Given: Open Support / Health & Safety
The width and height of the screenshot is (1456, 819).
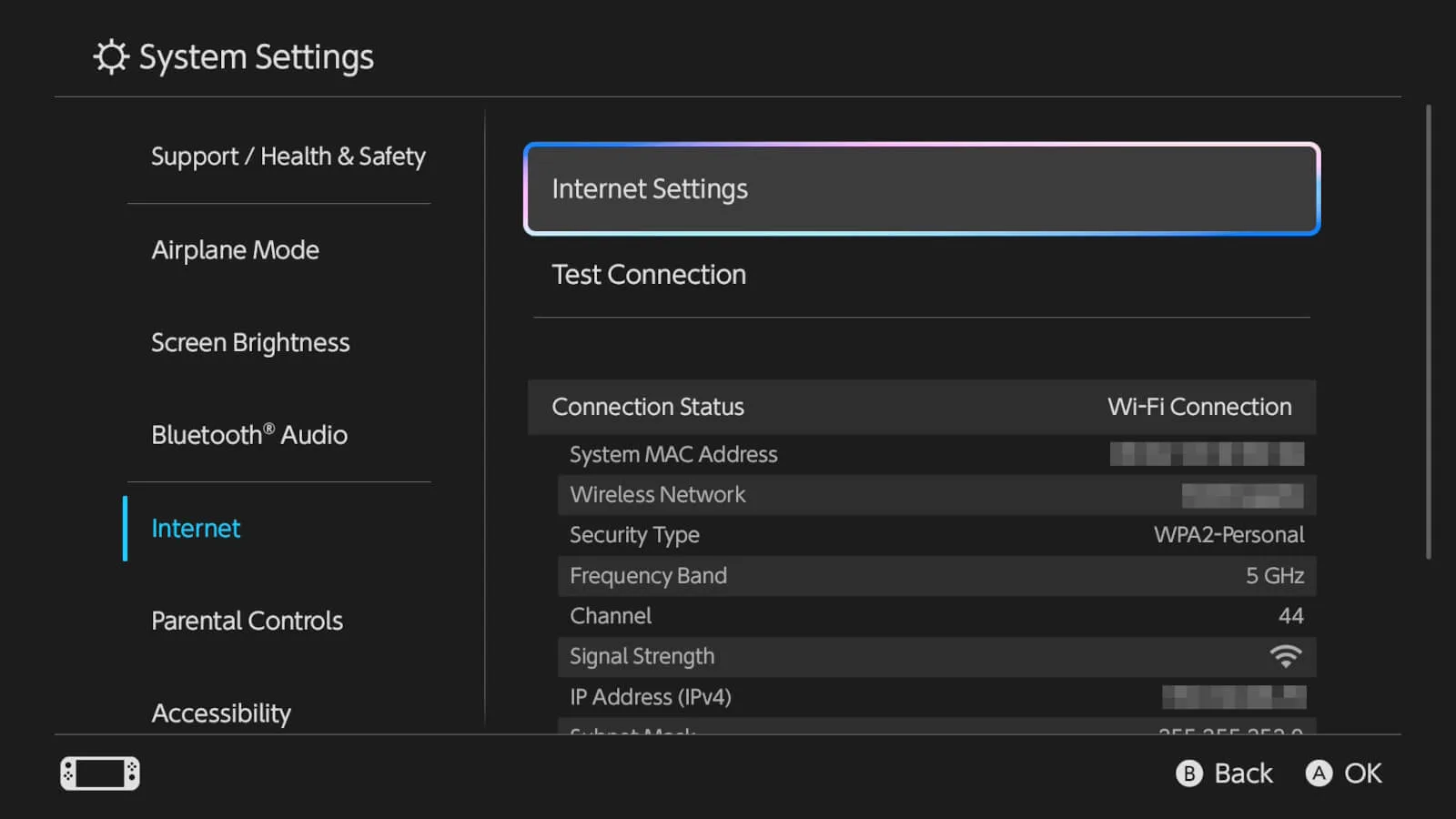Looking at the screenshot, I should (288, 156).
